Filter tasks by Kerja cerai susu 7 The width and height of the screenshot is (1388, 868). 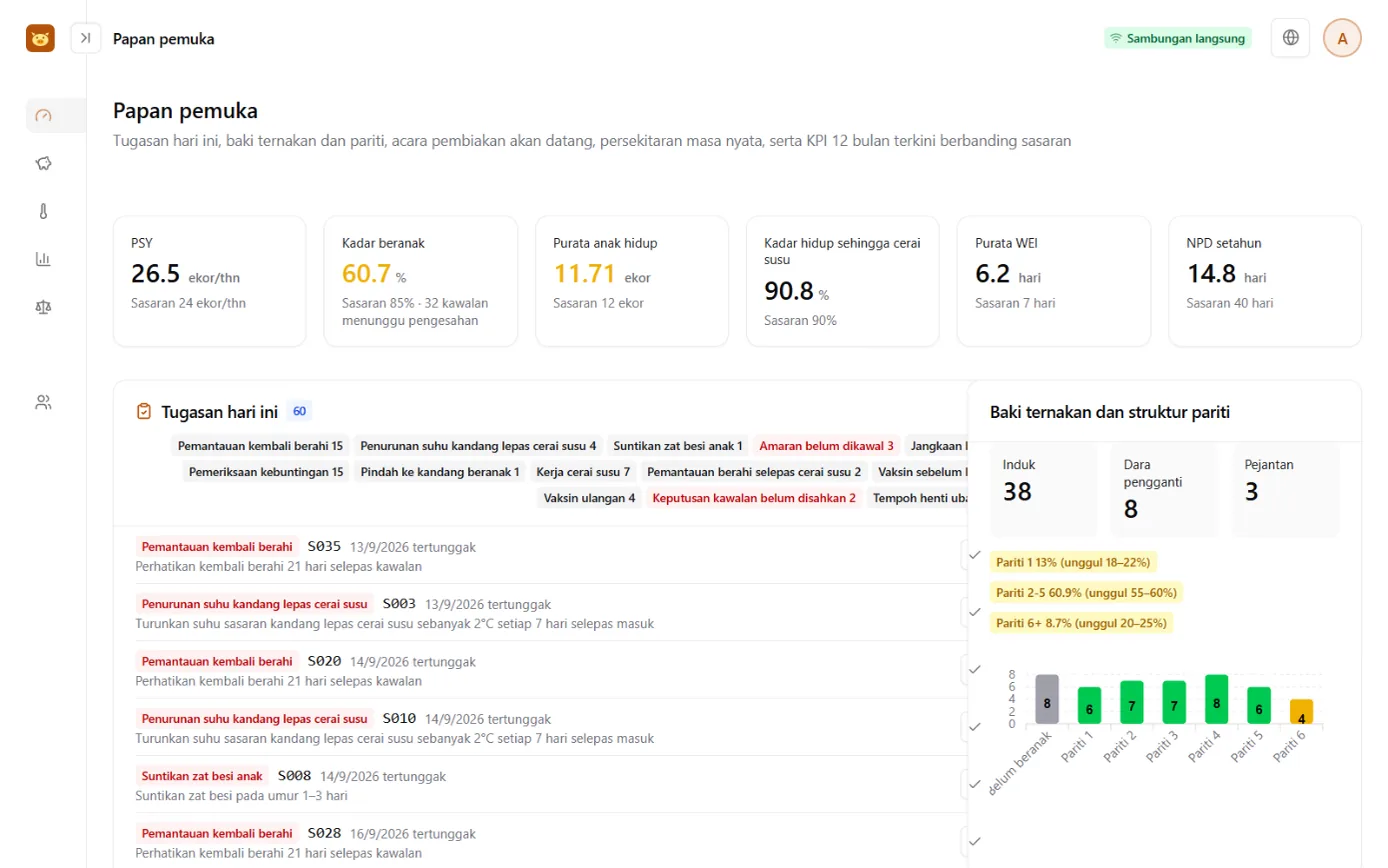click(583, 472)
